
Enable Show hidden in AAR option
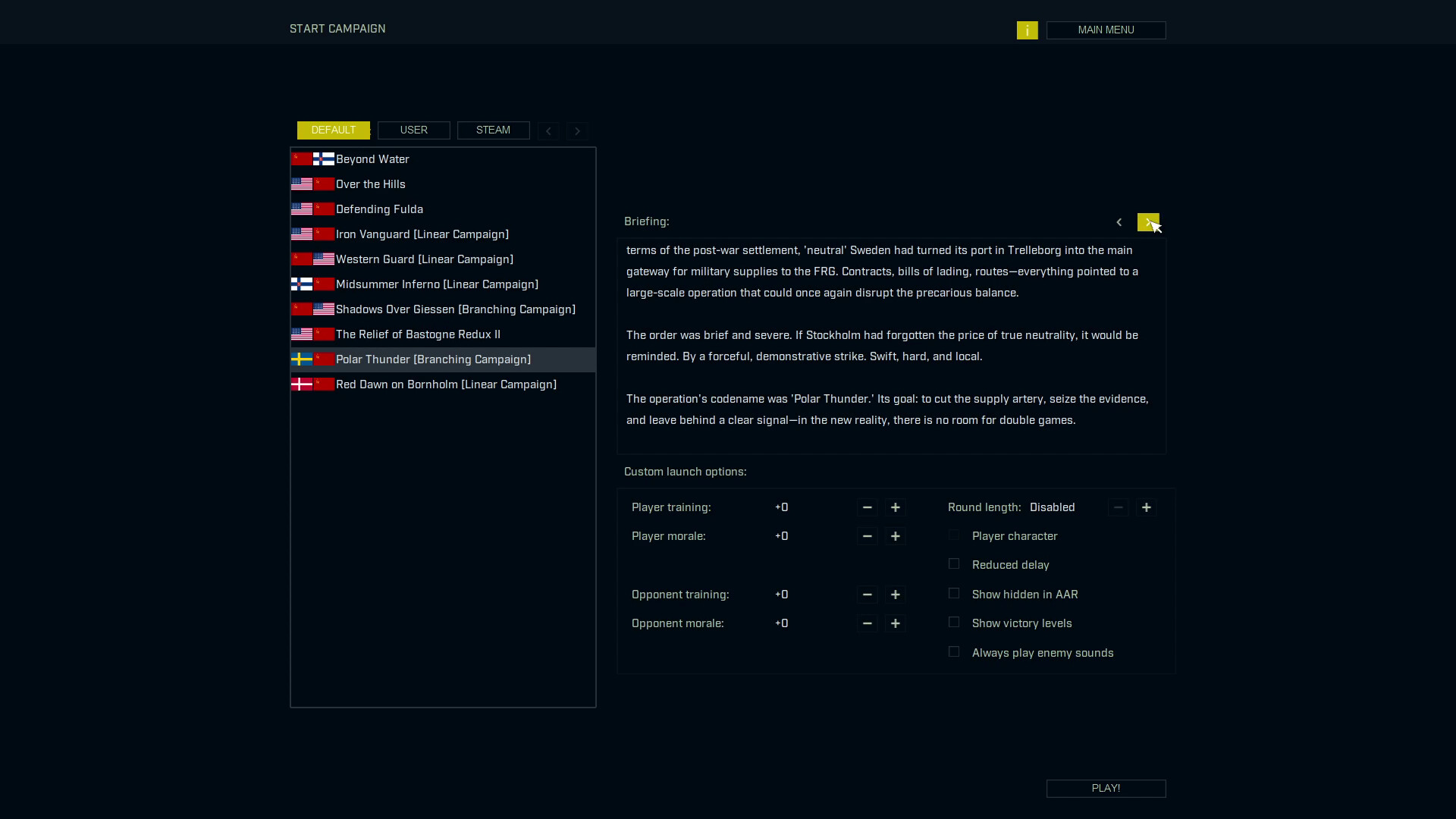[x=954, y=594]
